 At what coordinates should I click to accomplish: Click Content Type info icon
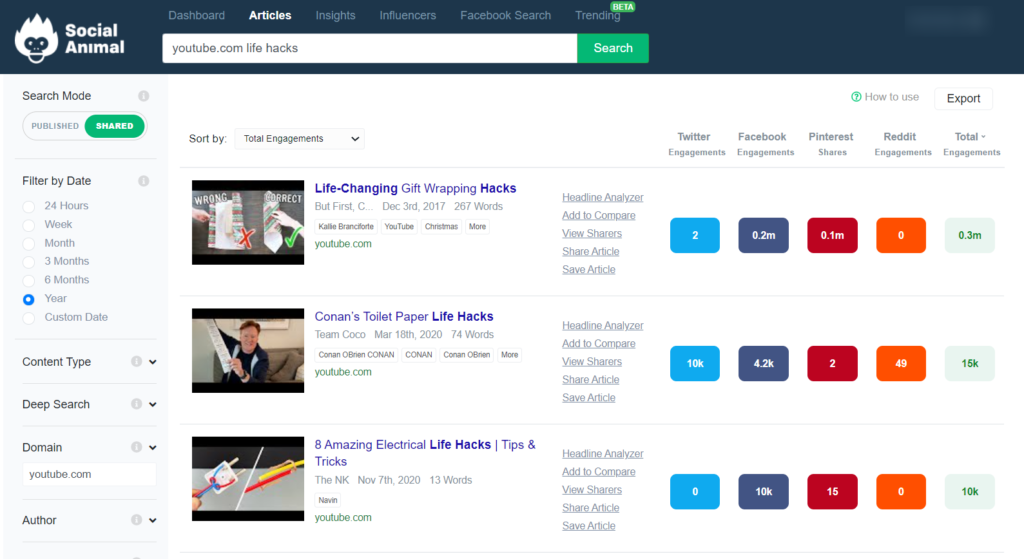point(136,361)
